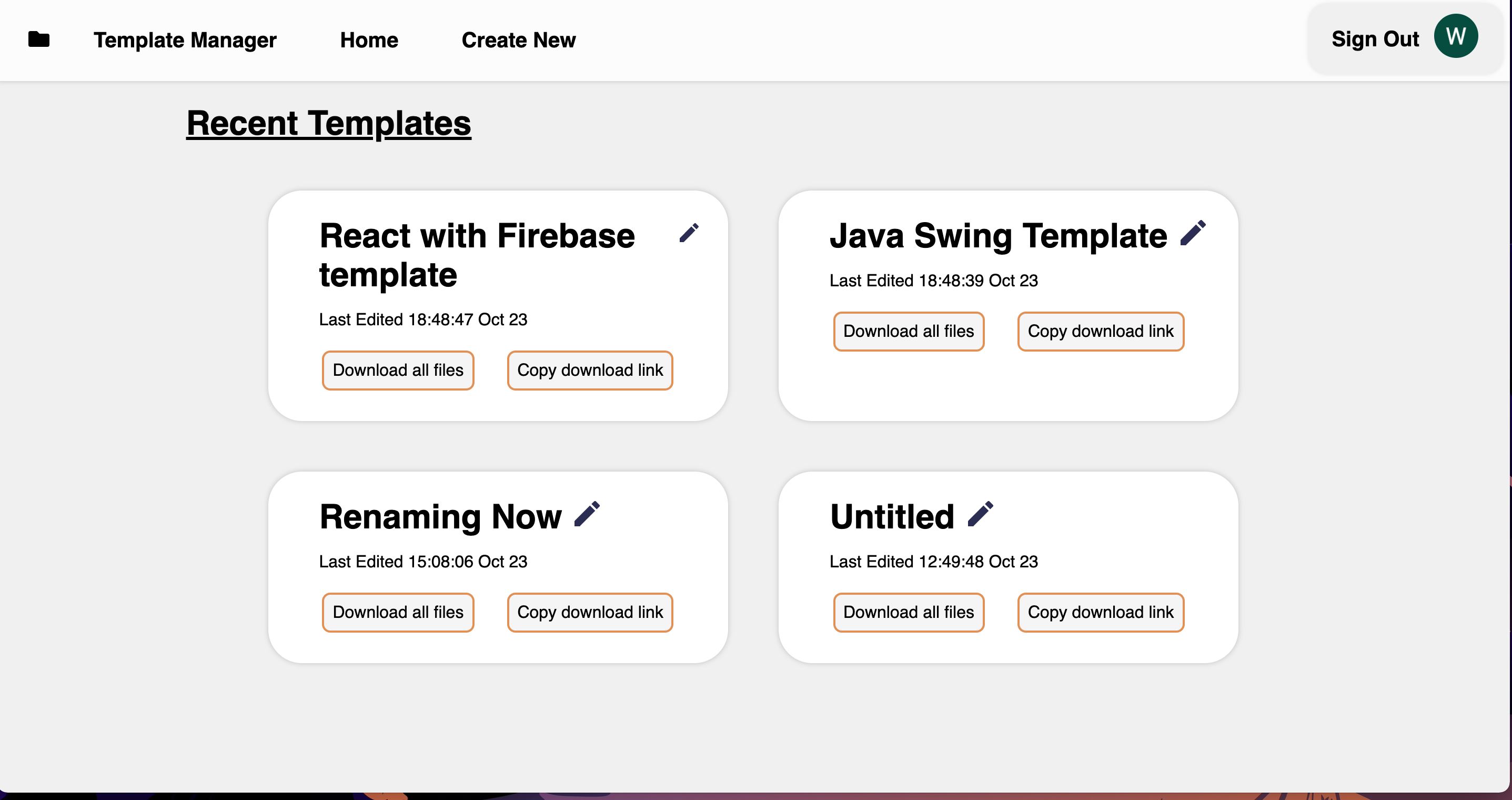Copy download link for React Firebase template
1512x800 pixels.
point(589,370)
